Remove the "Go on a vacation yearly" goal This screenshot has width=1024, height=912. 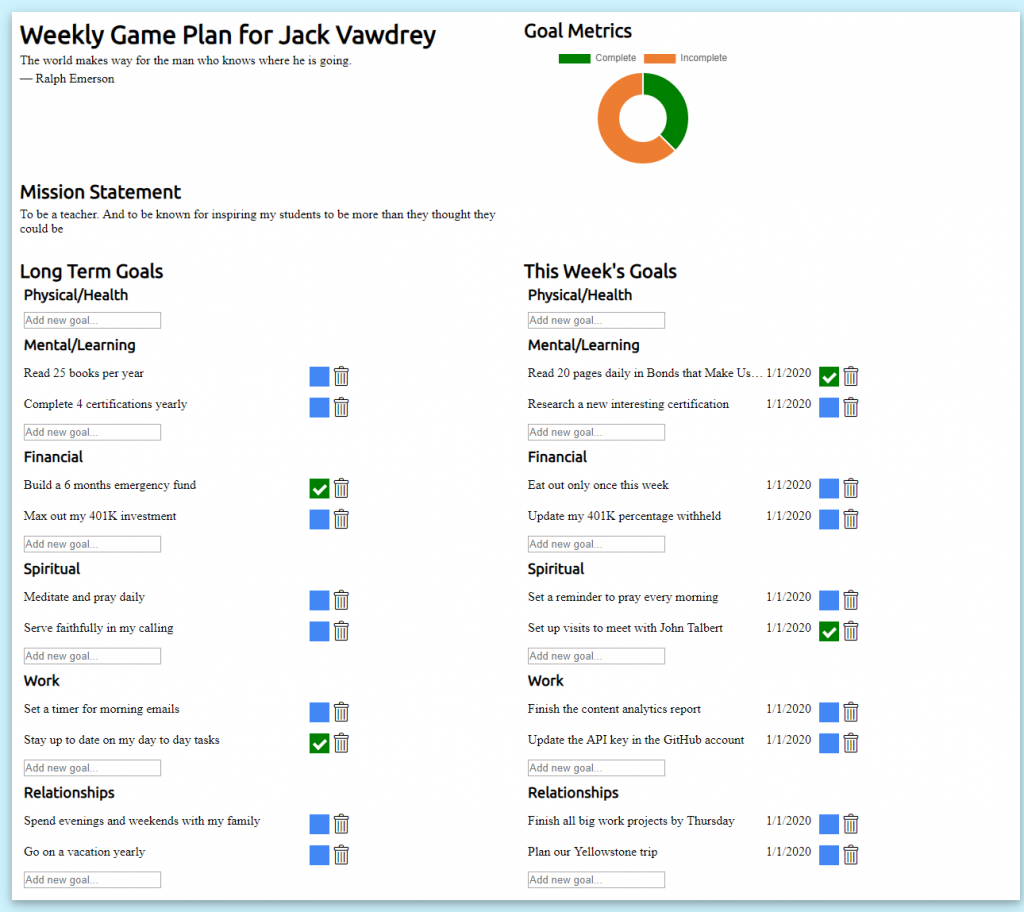pyautogui.click(x=341, y=855)
